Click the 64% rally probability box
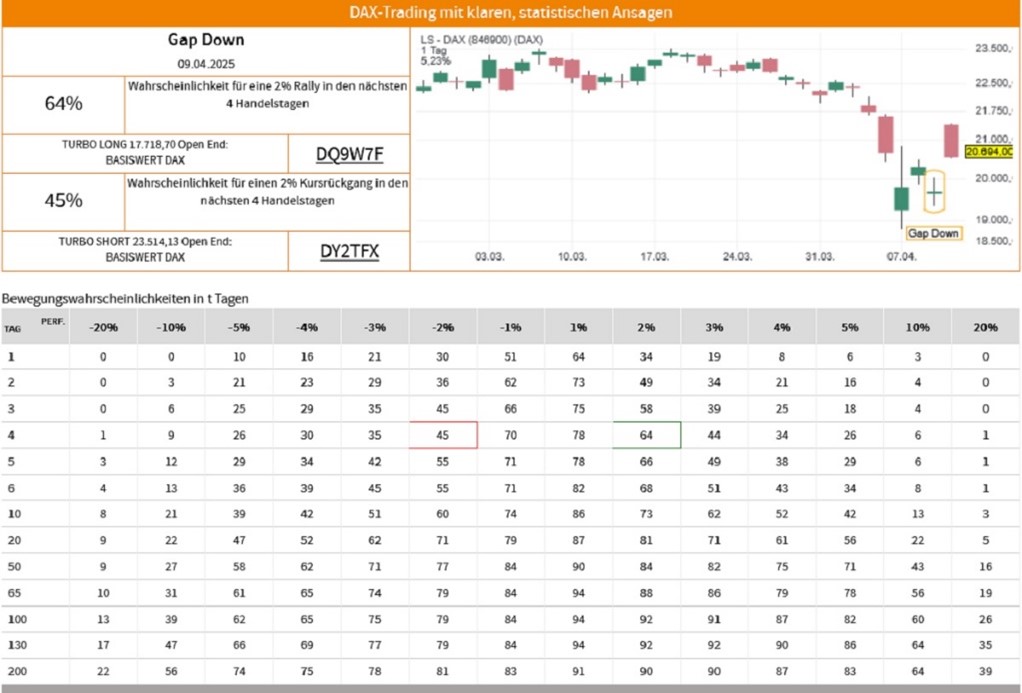1022x693 pixels. [x=64, y=103]
